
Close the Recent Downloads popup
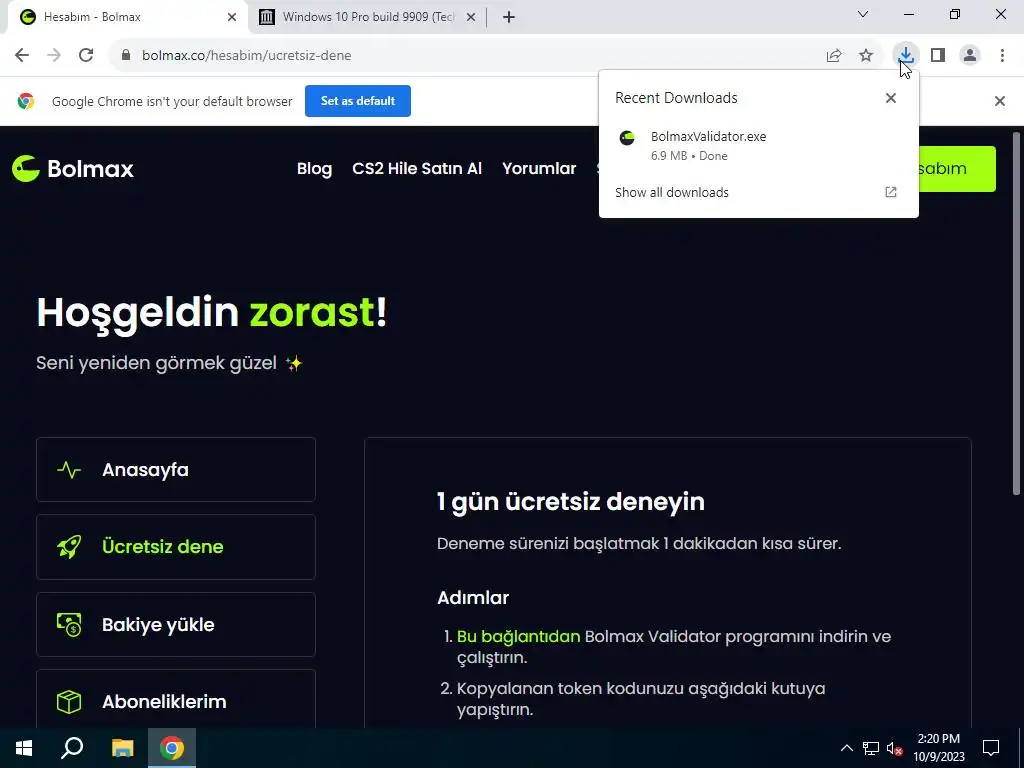click(891, 98)
